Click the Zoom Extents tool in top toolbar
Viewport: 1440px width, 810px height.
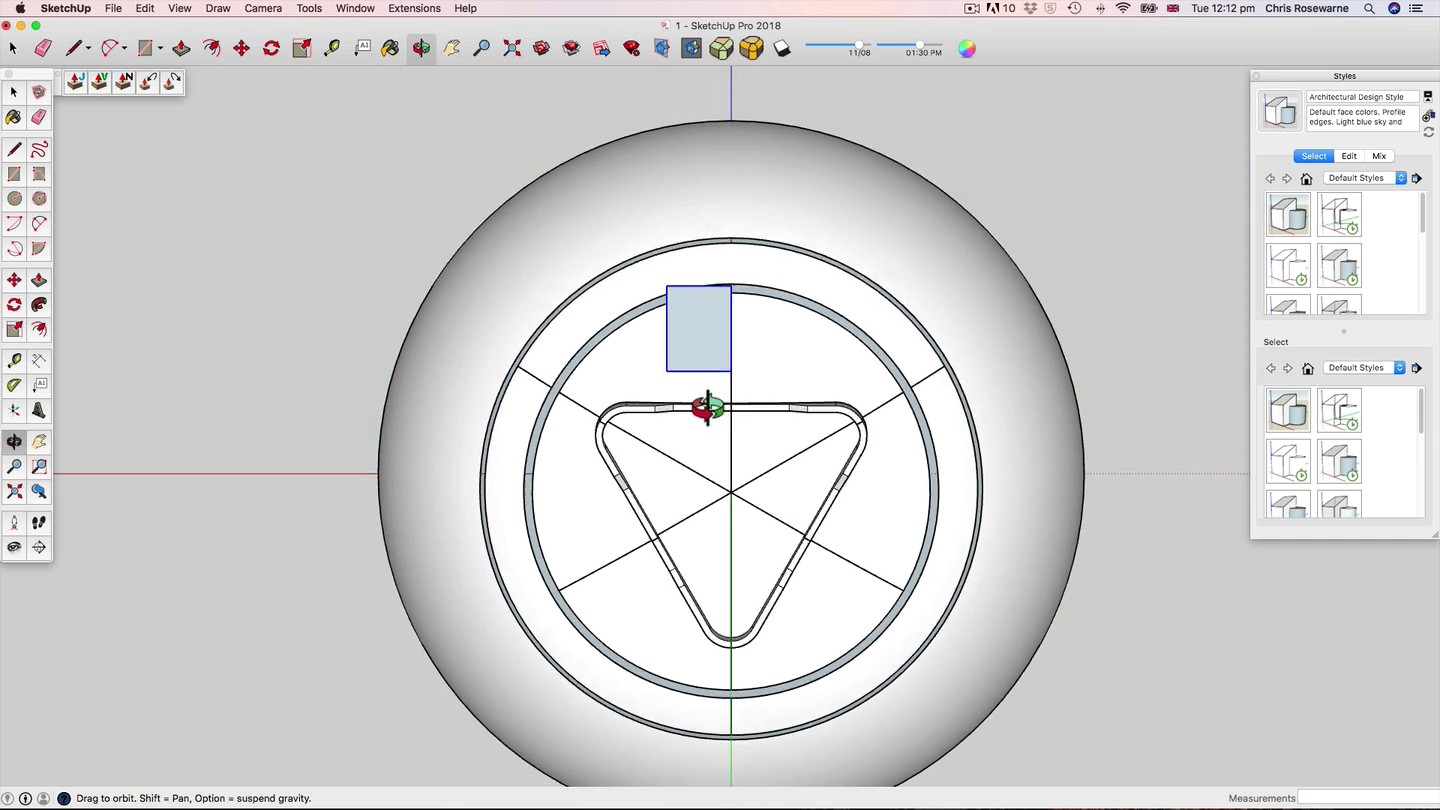(x=512, y=48)
